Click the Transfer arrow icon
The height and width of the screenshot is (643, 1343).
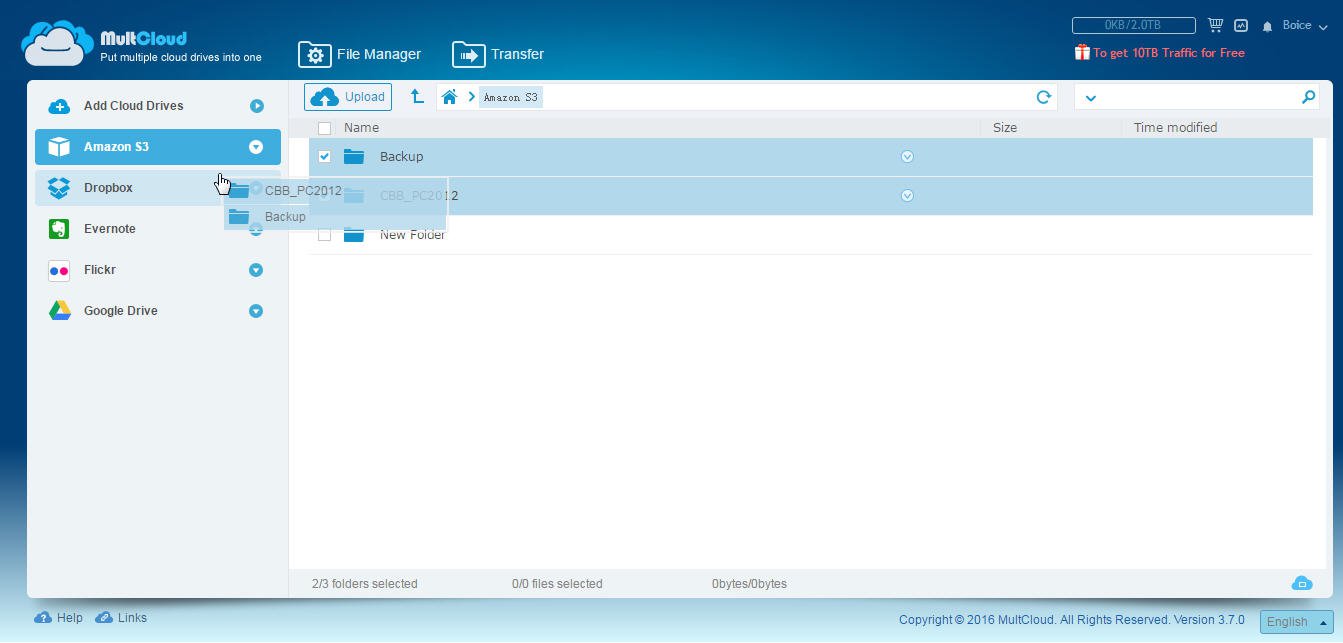pyautogui.click(x=468, y=55)
